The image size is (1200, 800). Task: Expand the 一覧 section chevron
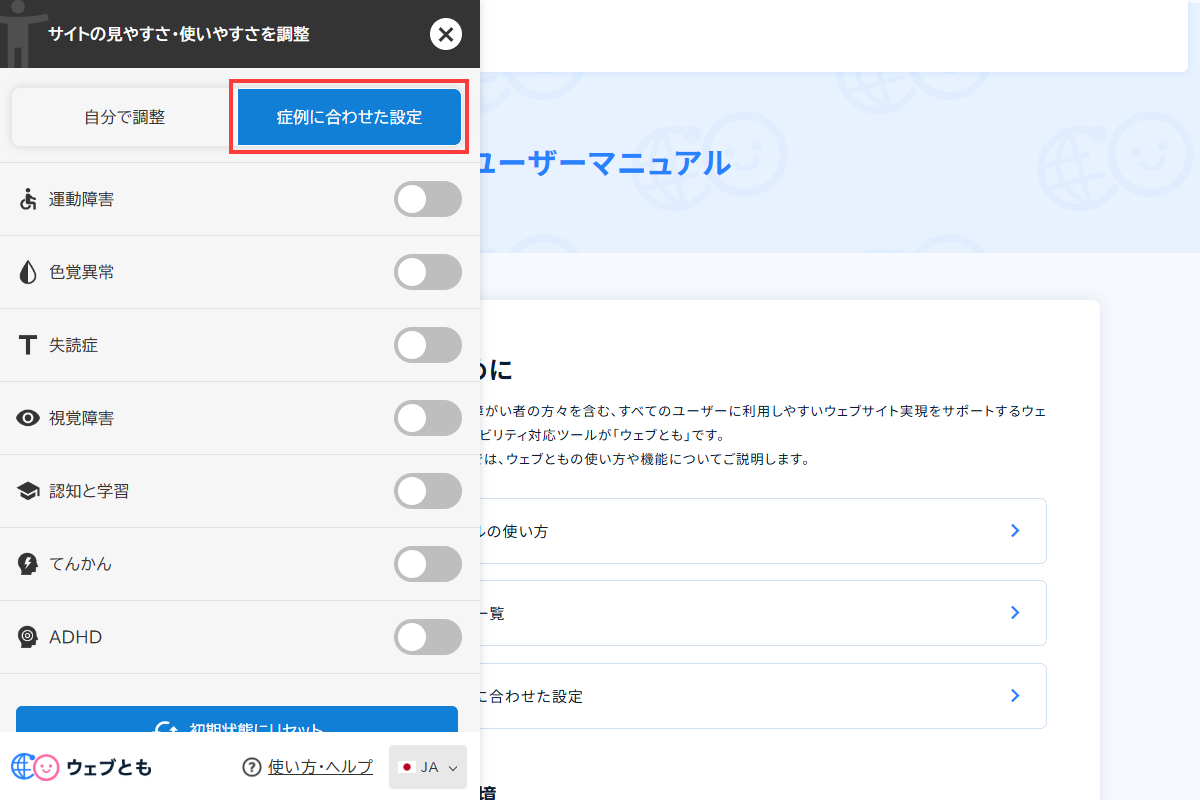point(1015,612)
